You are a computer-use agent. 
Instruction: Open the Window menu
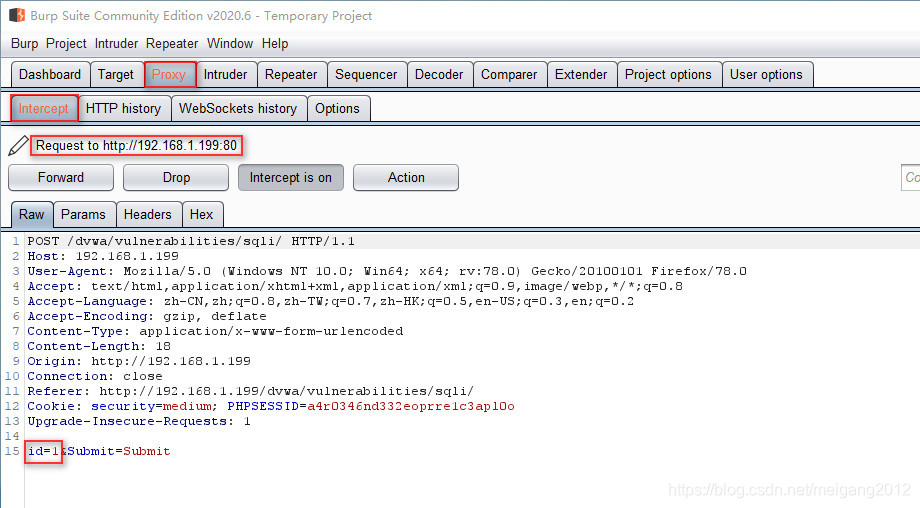[230, 43]
